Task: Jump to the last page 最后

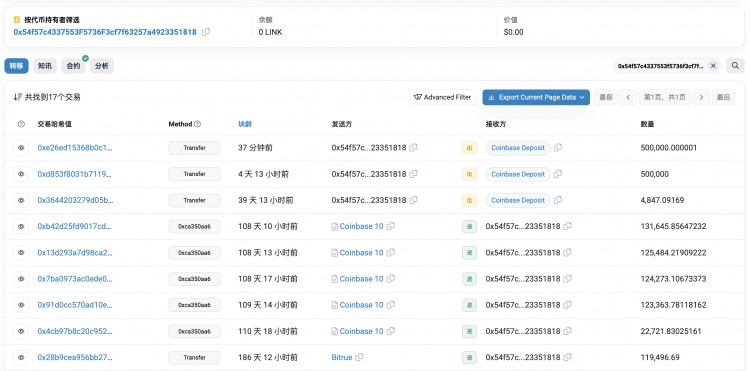Action: click(x=724, y=97)
